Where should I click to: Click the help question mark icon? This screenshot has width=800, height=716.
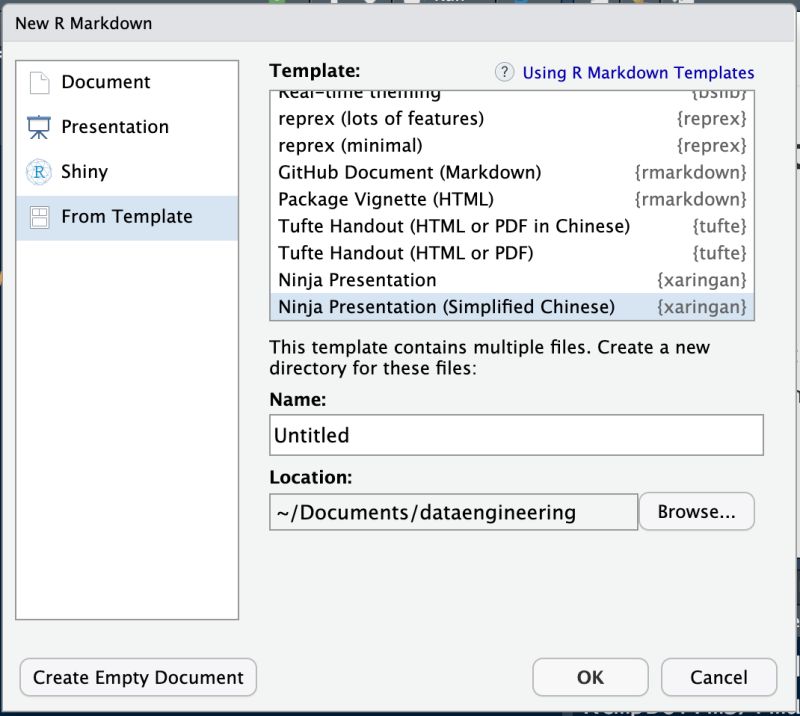tap(505, 72)
